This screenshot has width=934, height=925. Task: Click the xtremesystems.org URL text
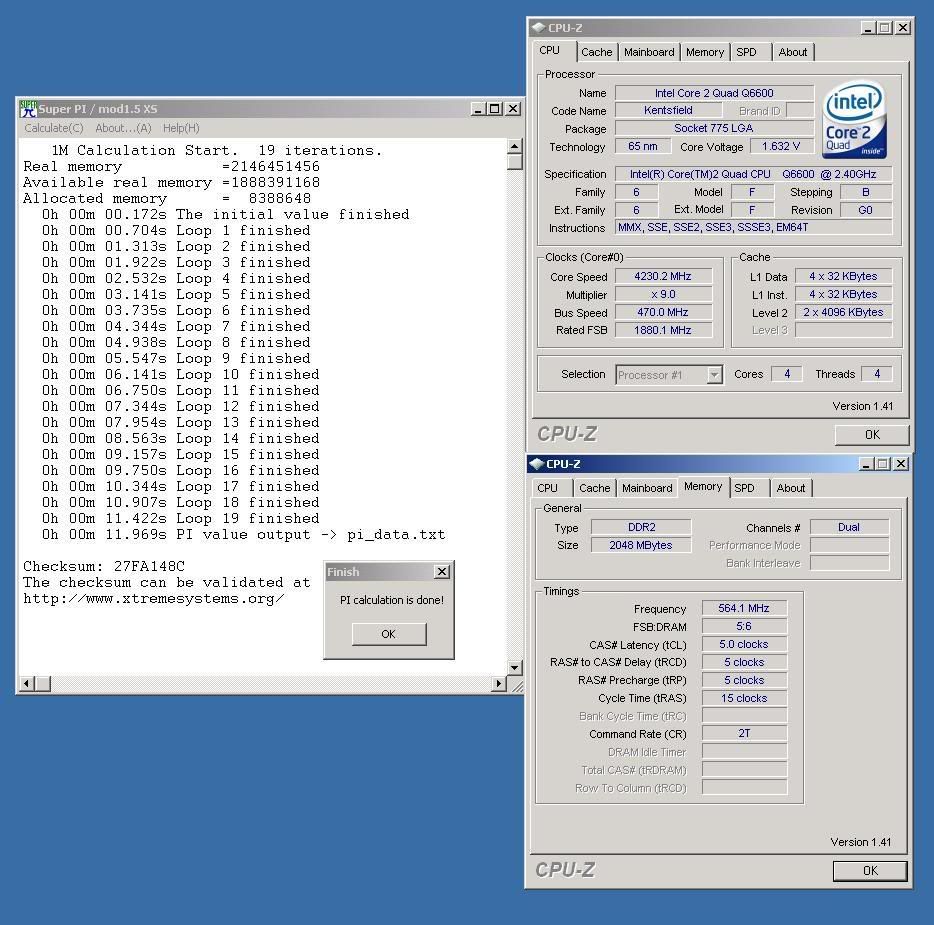154,599
